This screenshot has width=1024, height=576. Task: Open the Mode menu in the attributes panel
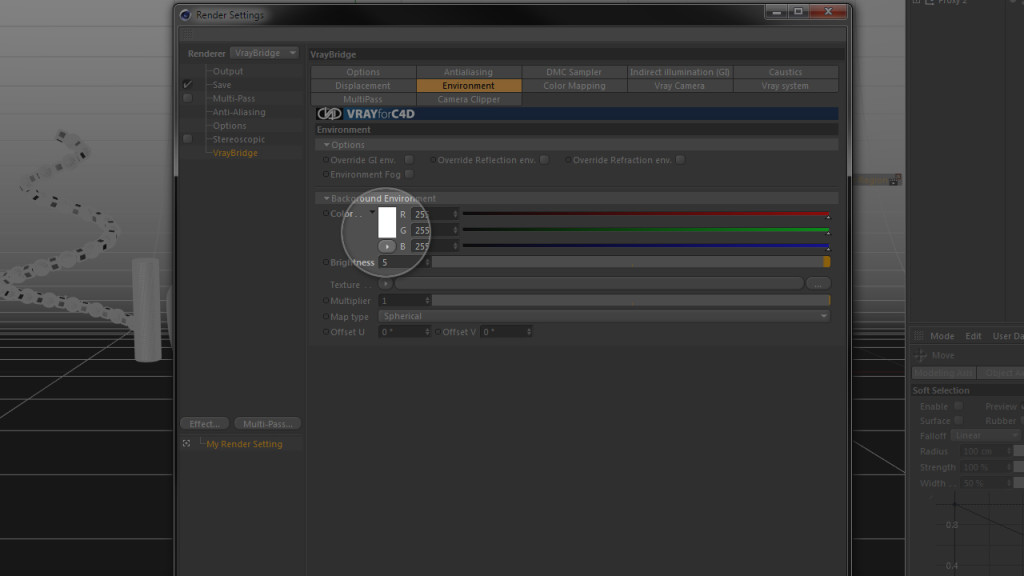point(942,336)
